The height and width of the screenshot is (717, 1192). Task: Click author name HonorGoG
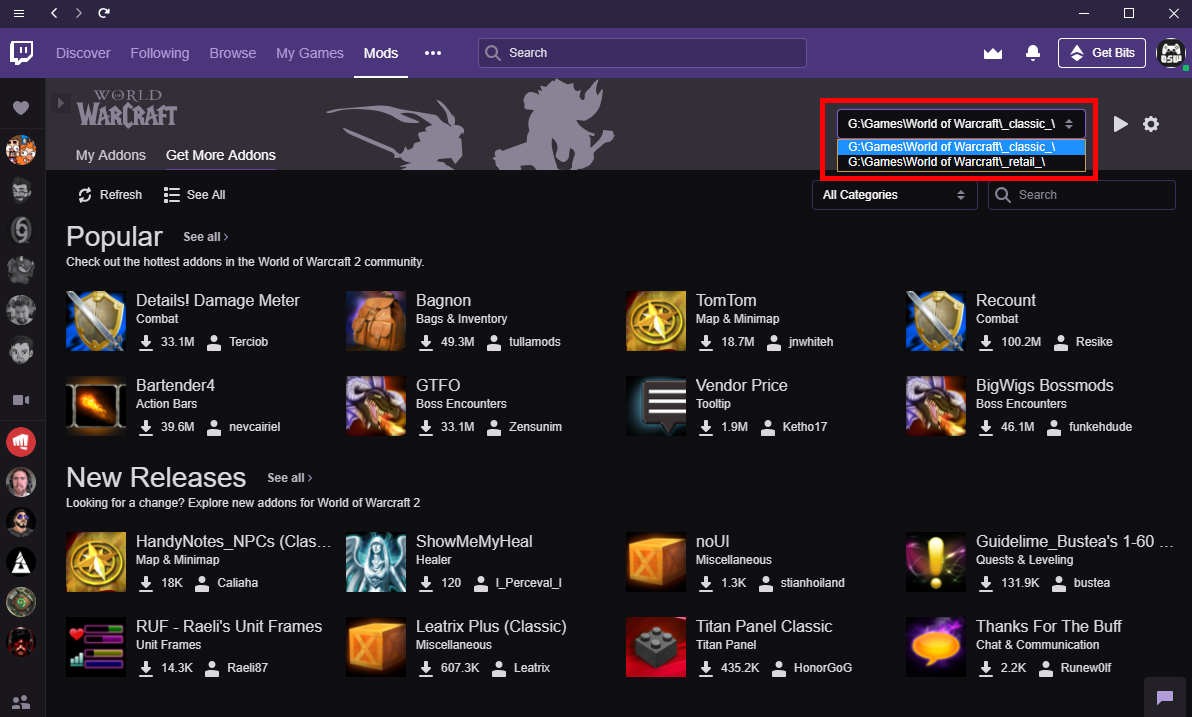(x=823, y=668)
